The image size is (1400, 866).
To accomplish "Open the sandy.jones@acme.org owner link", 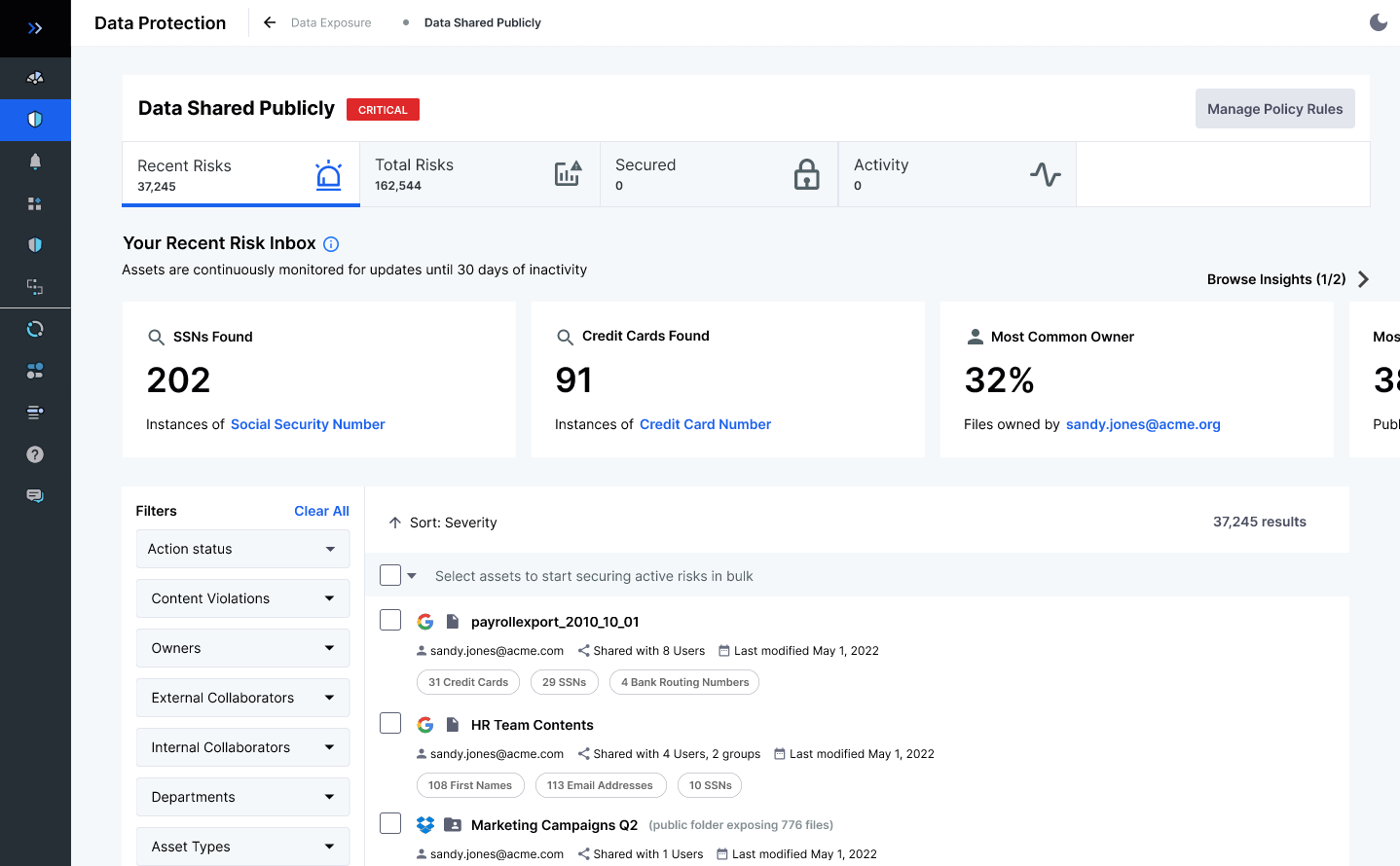I will (1143, 424).
